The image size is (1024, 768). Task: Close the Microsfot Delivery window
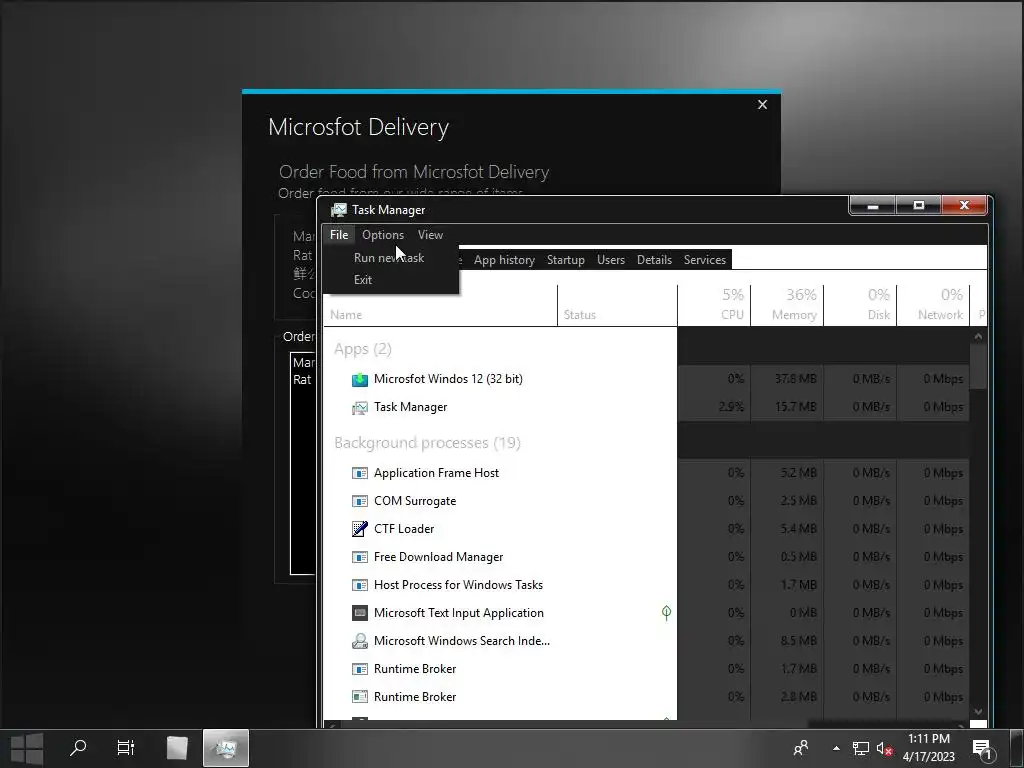[x=762, y=104]
